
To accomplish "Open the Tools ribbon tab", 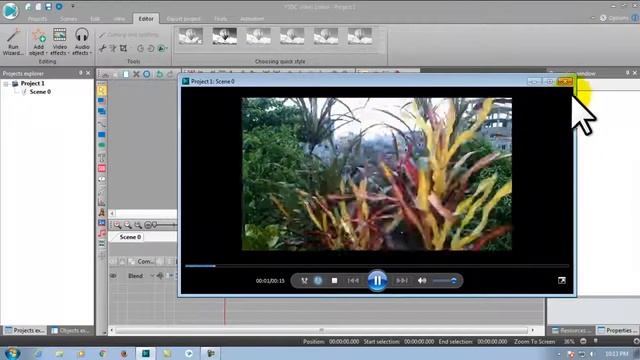I will [221, 19].
